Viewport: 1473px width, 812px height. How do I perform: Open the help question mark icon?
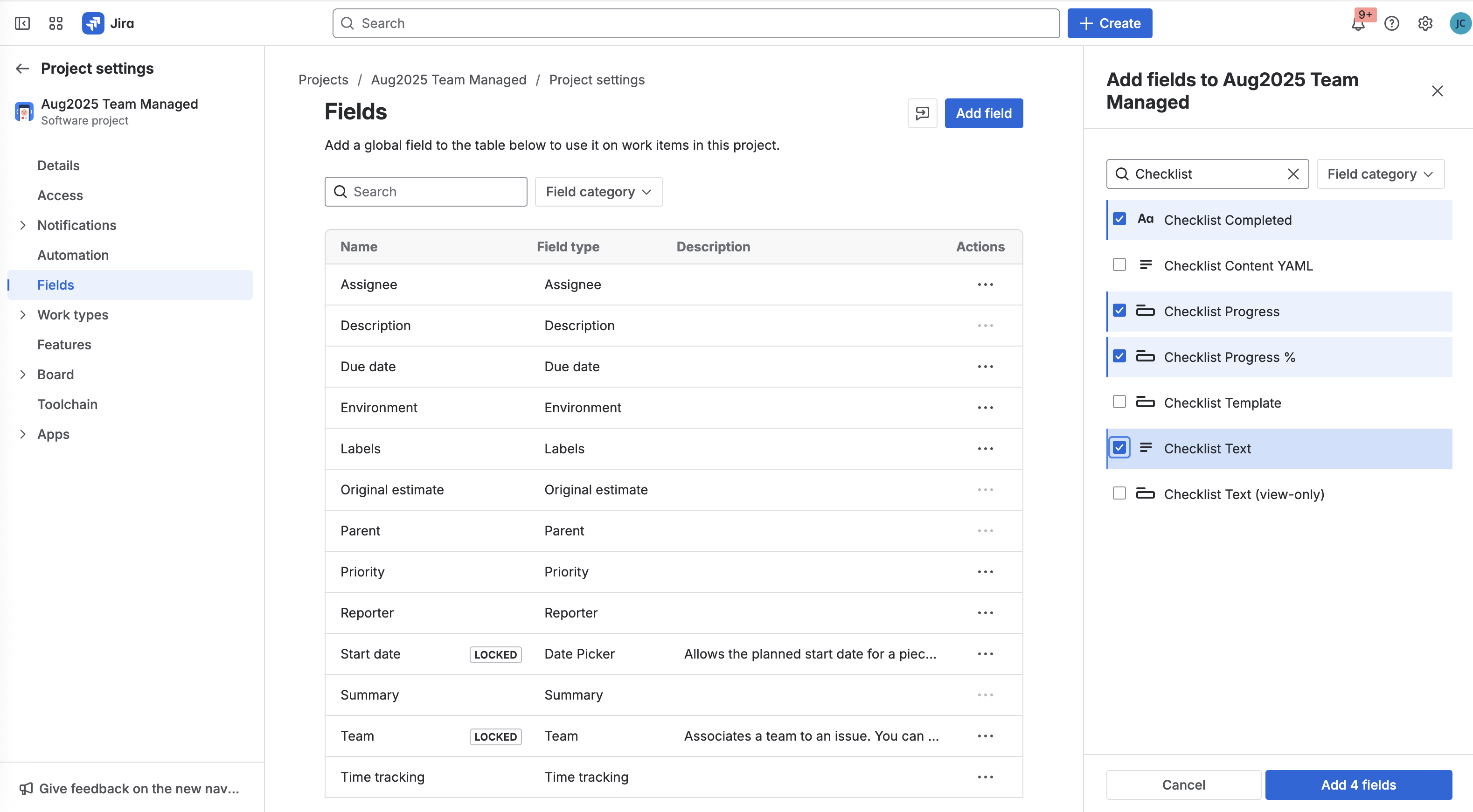[x=1391, y=23]
